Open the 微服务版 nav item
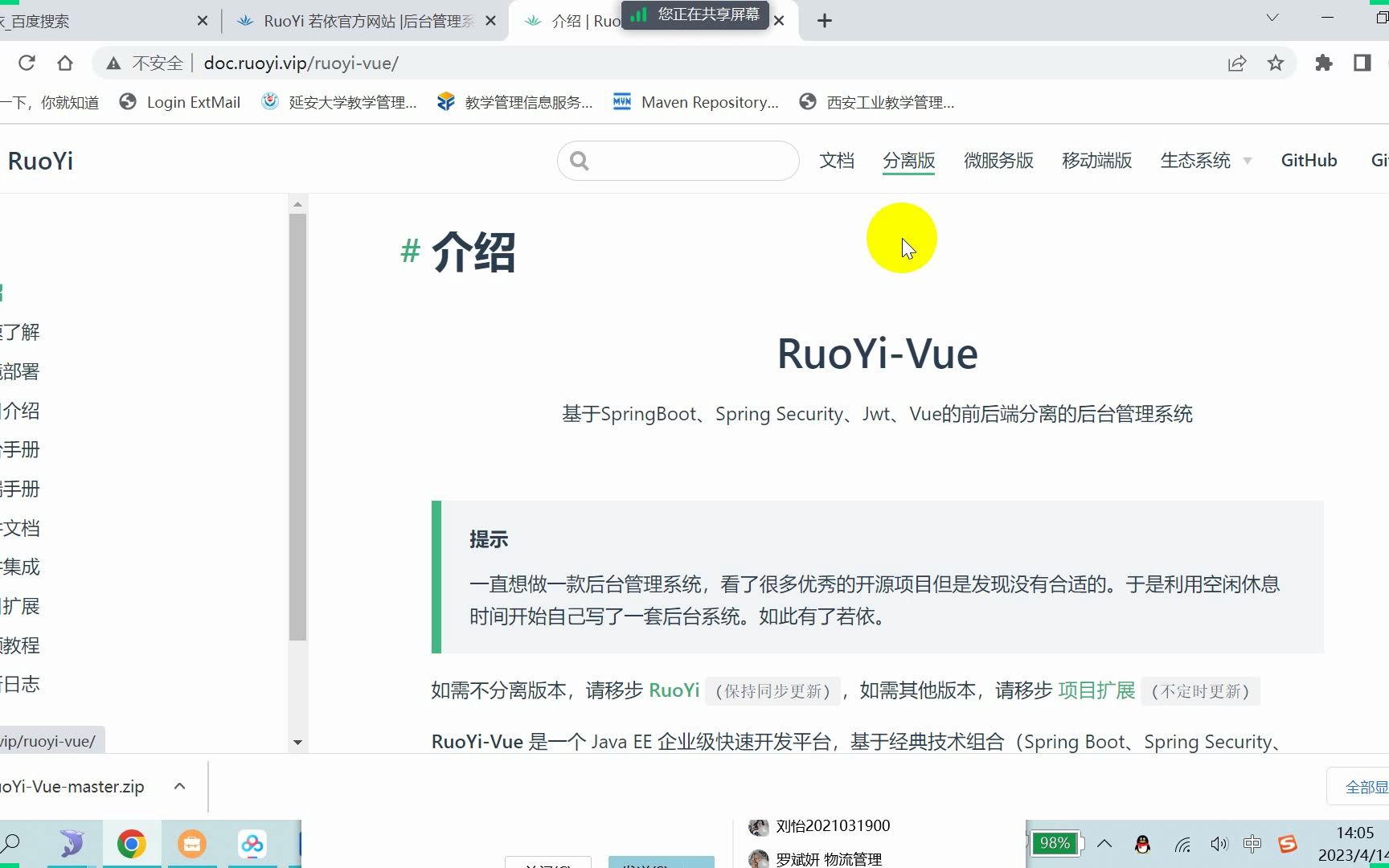Image resolution: width=1389 pixels, height=868 pixels. 999,161
